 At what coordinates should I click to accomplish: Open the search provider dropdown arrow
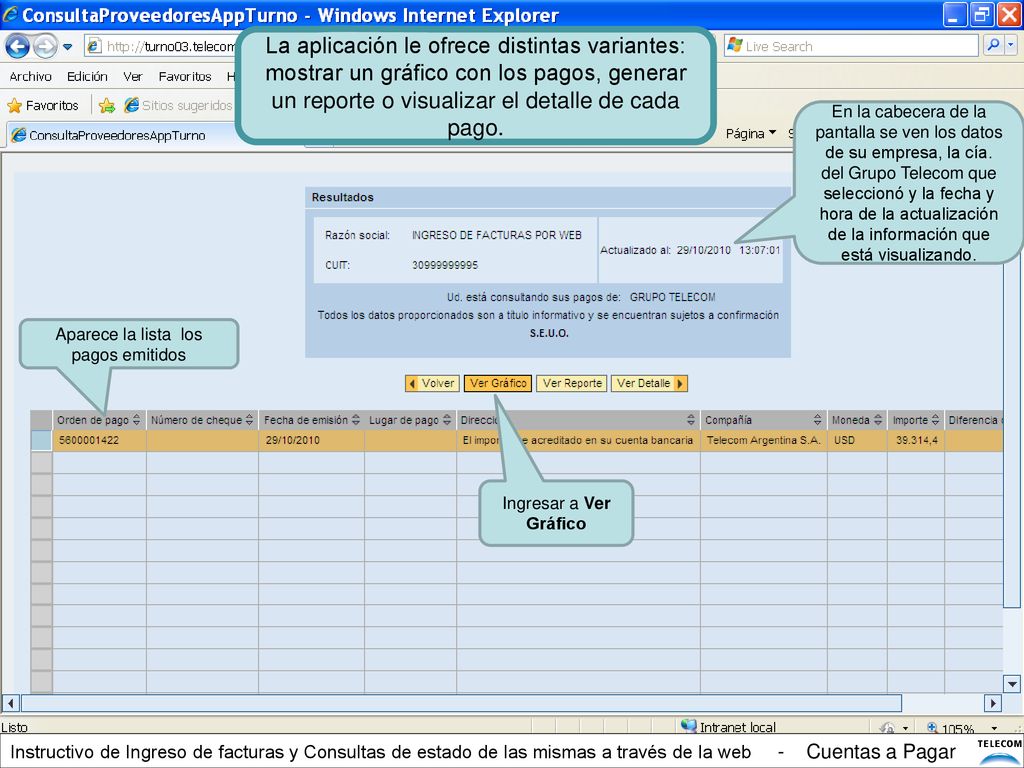tap(1011, 46)
